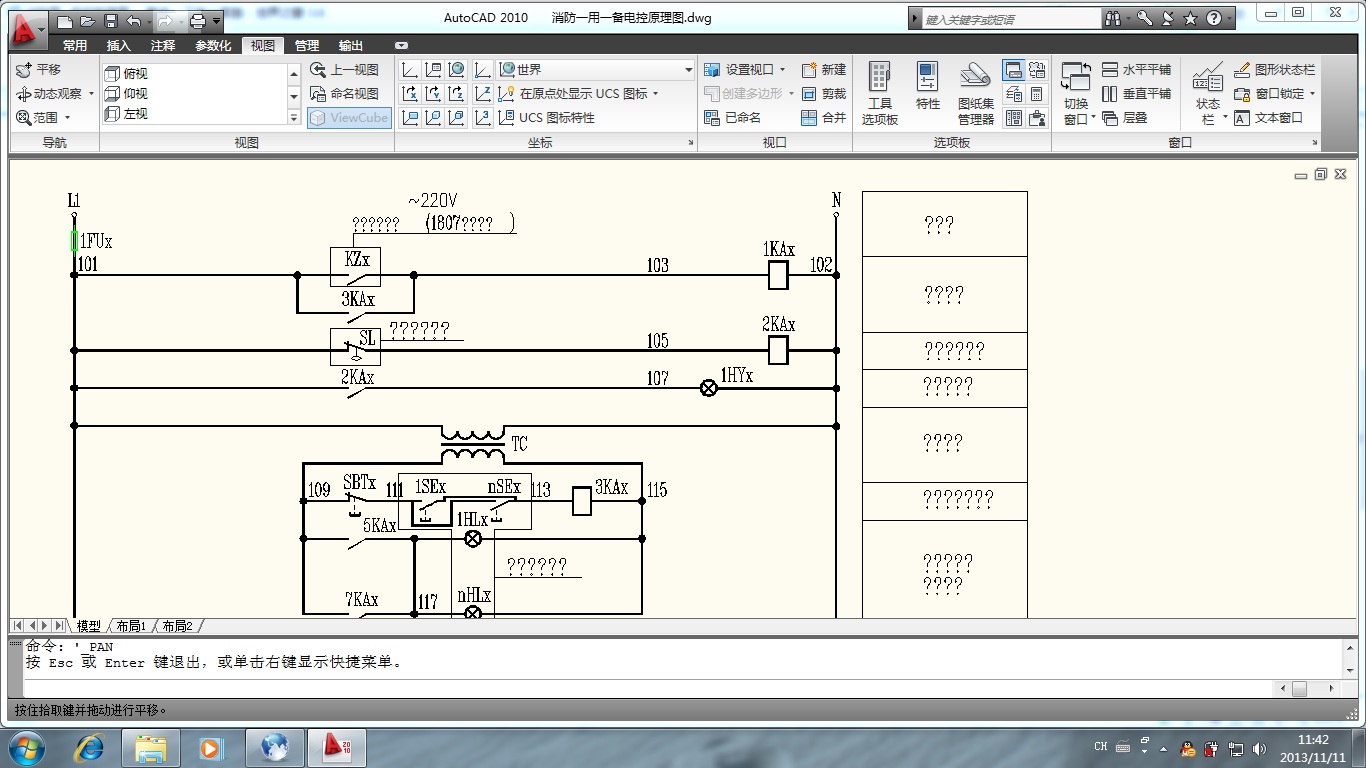Toggle the 文本窗口 text window

1268,118
